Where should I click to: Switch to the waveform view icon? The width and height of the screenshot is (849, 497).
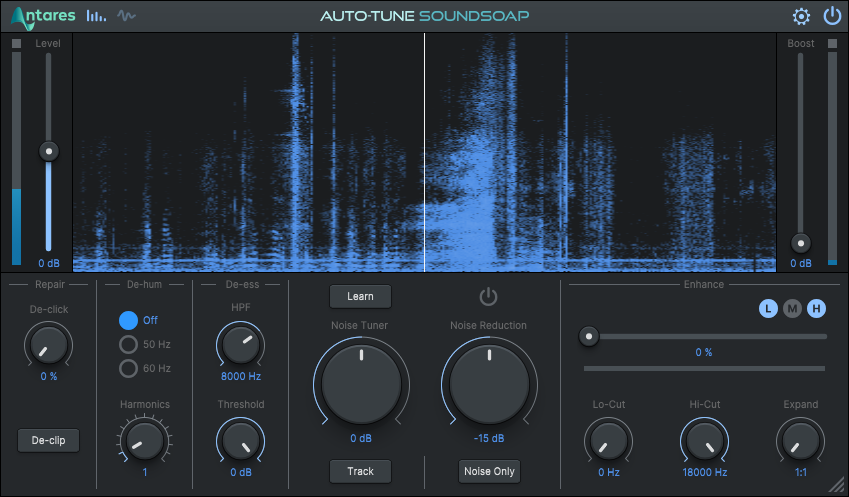pyautogui.click(x=127, y=16)
